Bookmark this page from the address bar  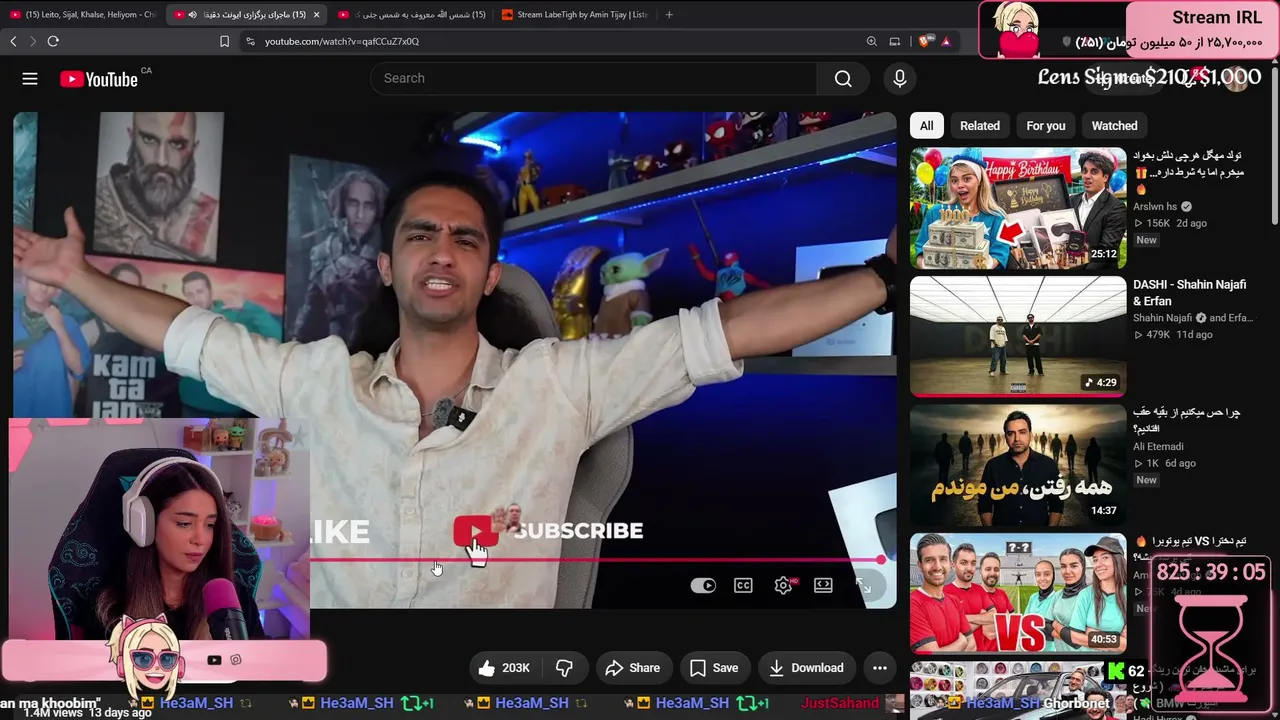tap(224, 41)
